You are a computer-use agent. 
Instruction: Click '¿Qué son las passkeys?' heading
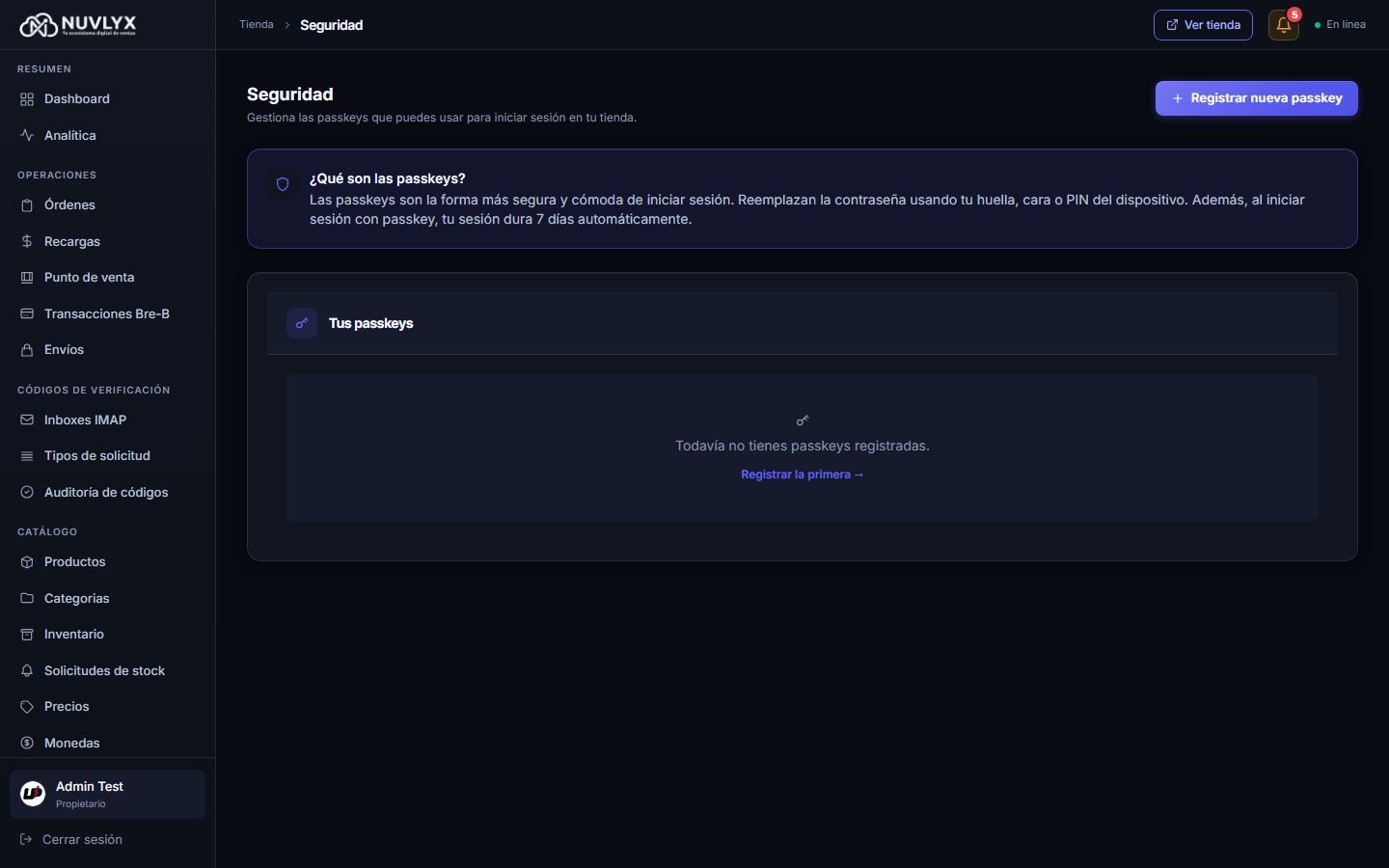tap(387, 178)
